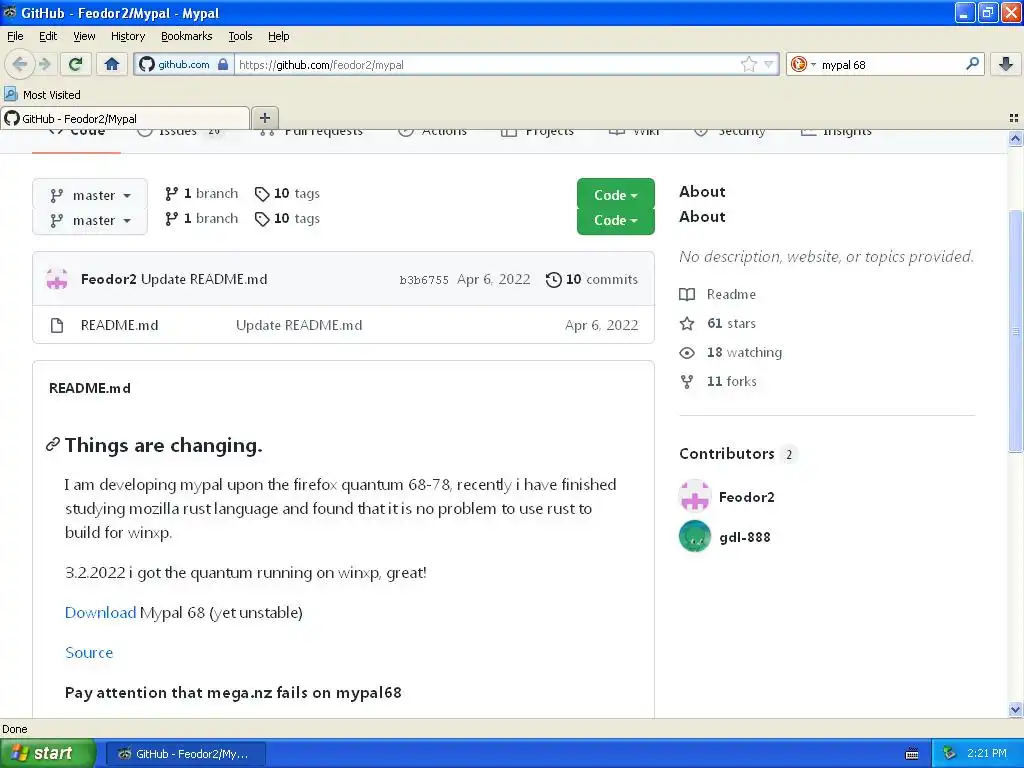This screenshot has height=768, width=1024.
Task: Open the History menu
Action: (x=127, y=36)
